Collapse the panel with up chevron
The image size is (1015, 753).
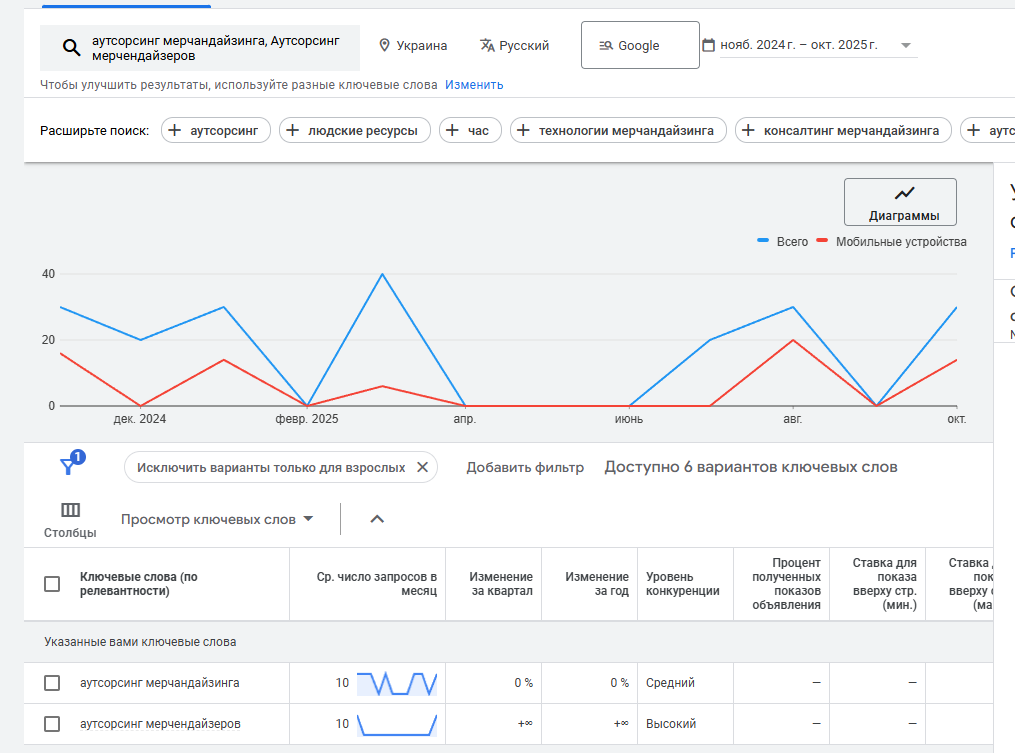point(377,519)
